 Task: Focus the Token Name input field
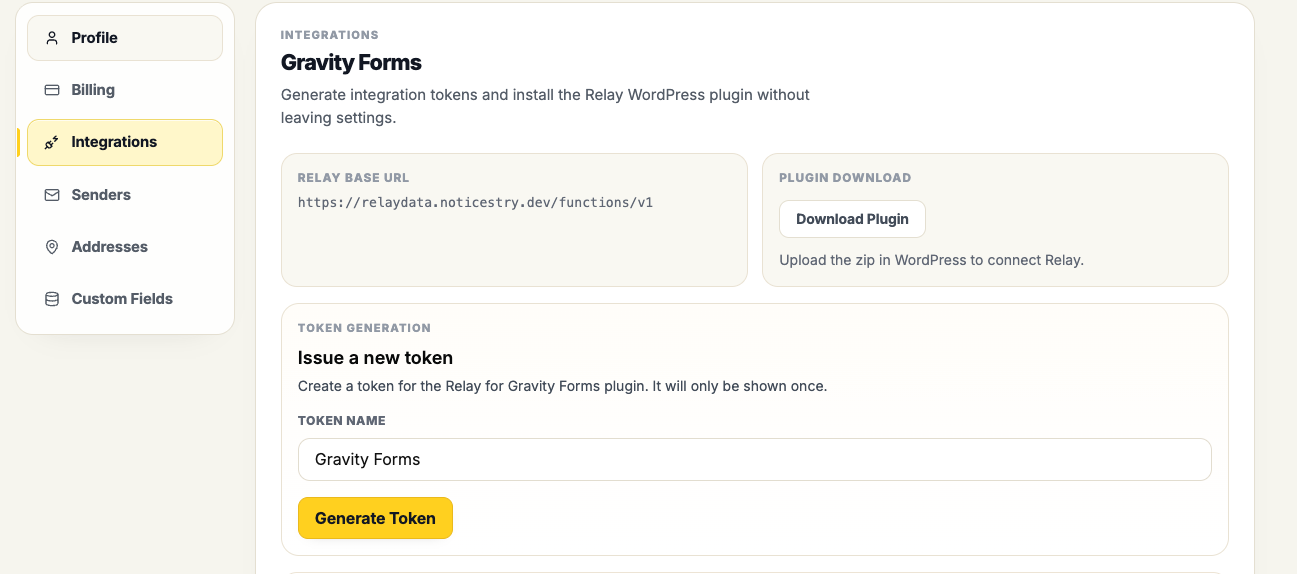tap(755, 459)
